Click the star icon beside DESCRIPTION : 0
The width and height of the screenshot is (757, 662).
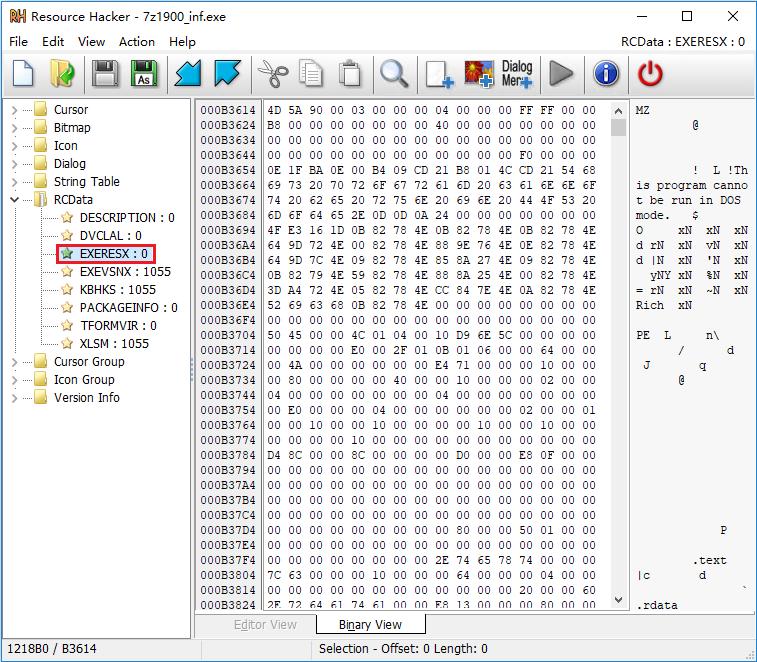pyautogui.click(x=67, y=218)
